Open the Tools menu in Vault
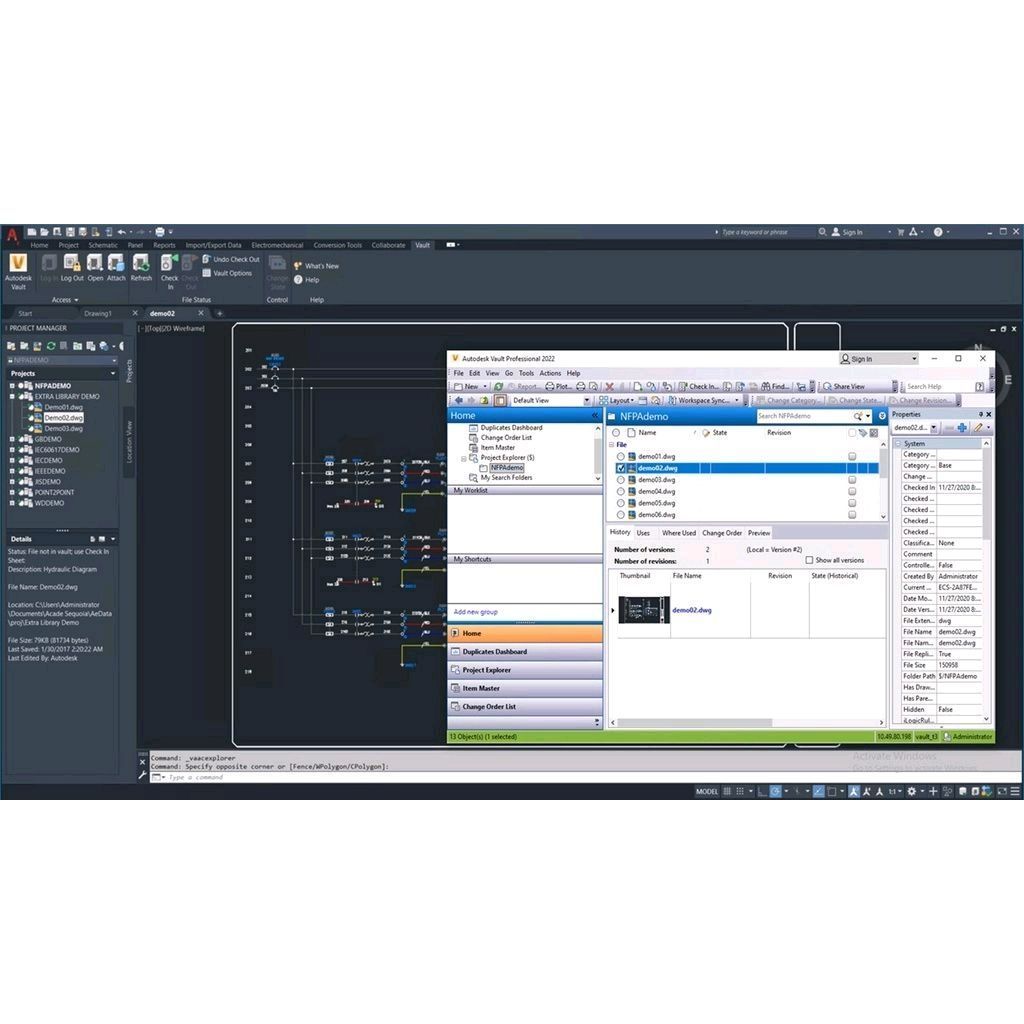1024x1024 pixels. pyautogui.click(x=526, y=374)
